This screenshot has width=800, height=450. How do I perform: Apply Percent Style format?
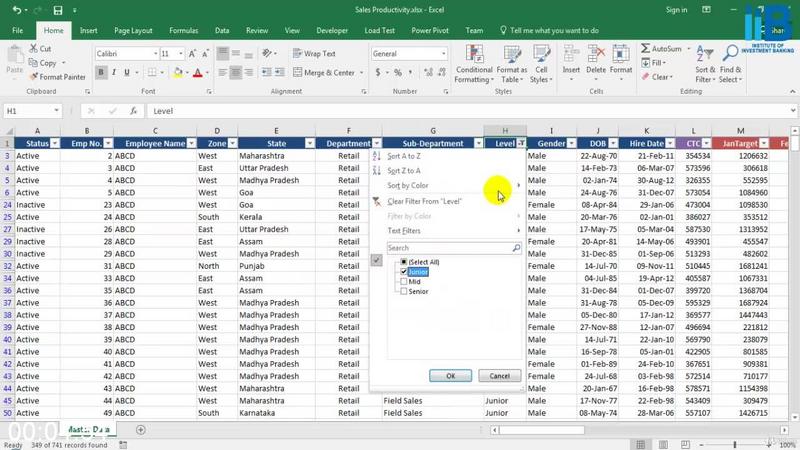point(397,72)
